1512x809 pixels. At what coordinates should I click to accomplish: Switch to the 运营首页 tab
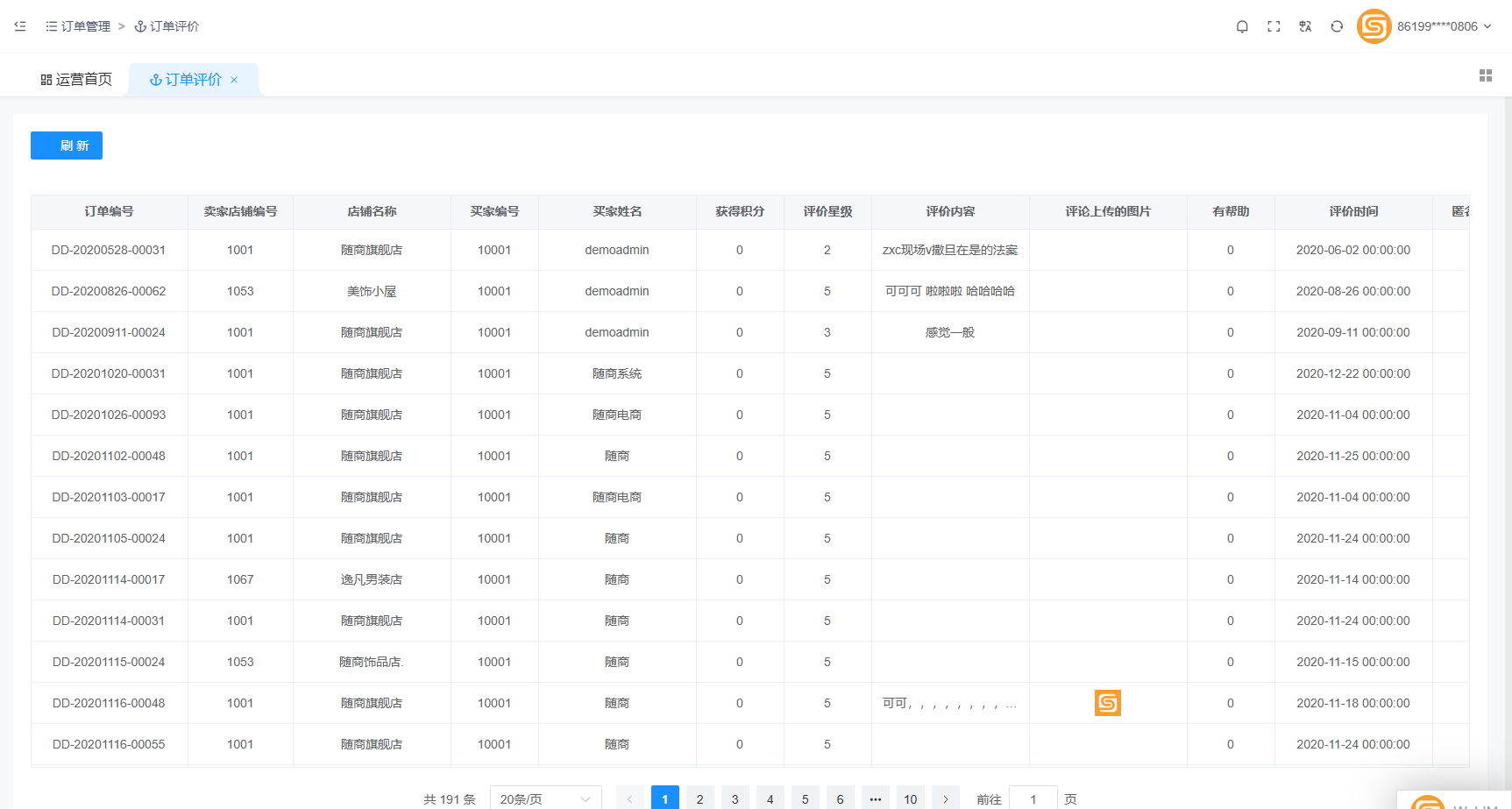coord(76,80)
